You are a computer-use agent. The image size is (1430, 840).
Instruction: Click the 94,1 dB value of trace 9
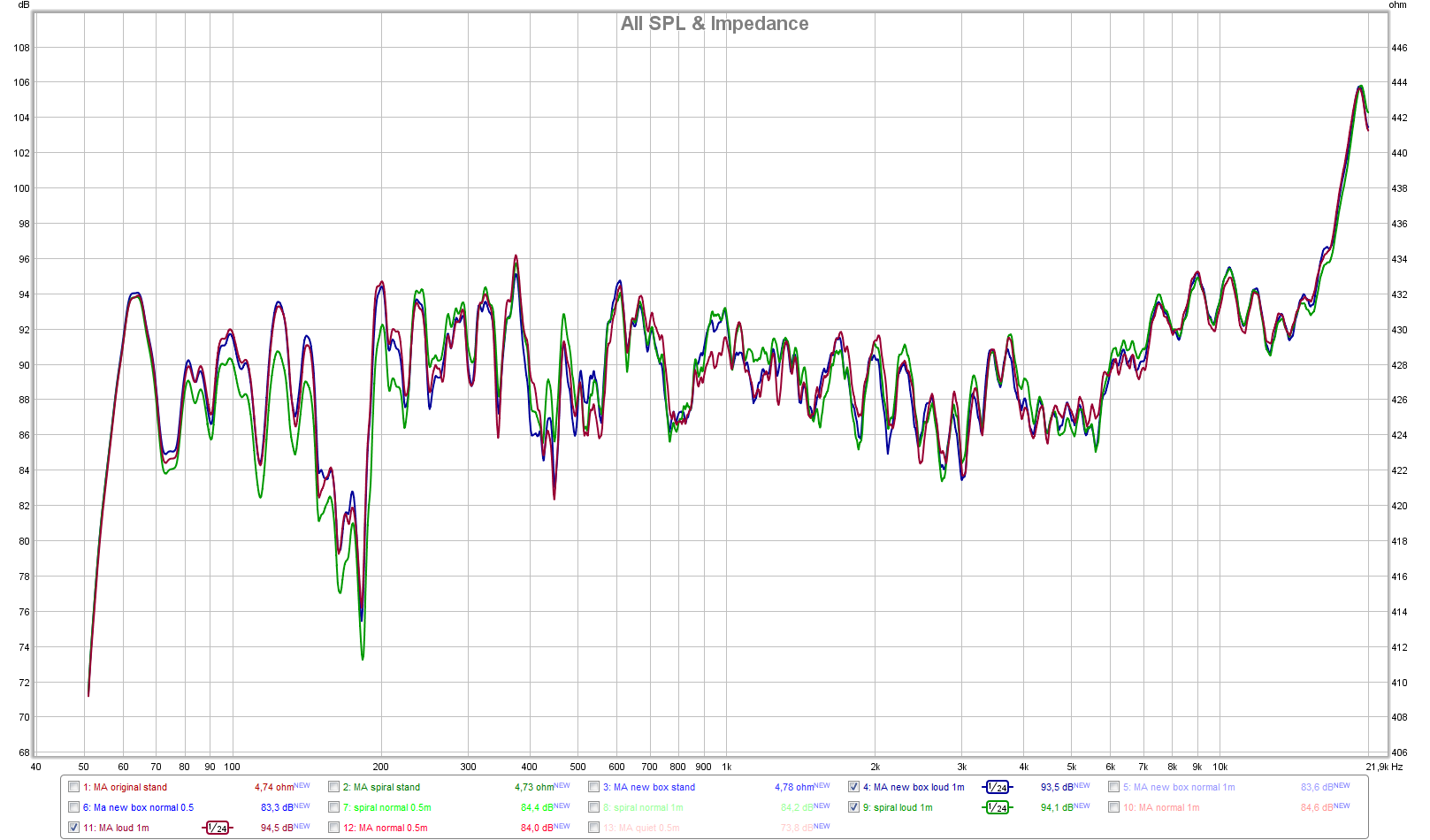tap(1056, 807)
